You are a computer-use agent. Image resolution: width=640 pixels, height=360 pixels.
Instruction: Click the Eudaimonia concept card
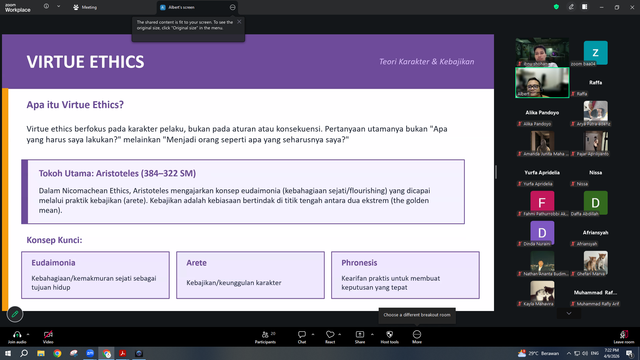(96, 275)
